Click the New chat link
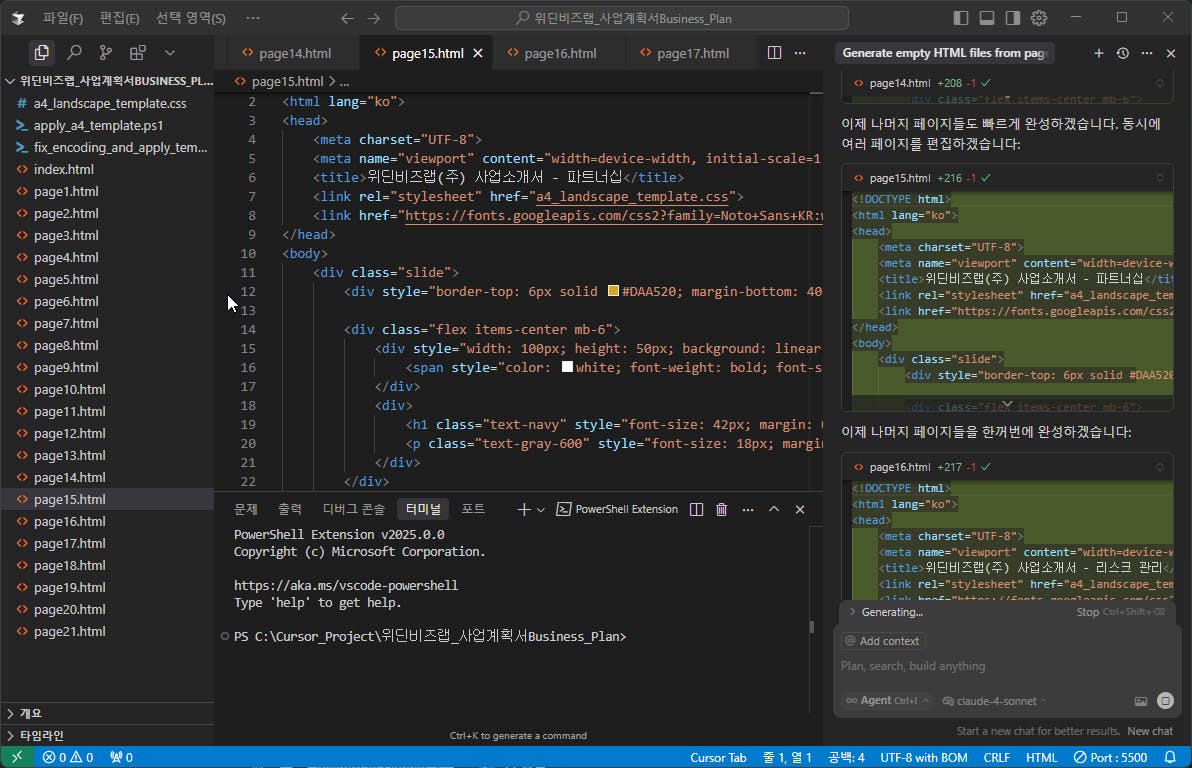 (1149, 731)
